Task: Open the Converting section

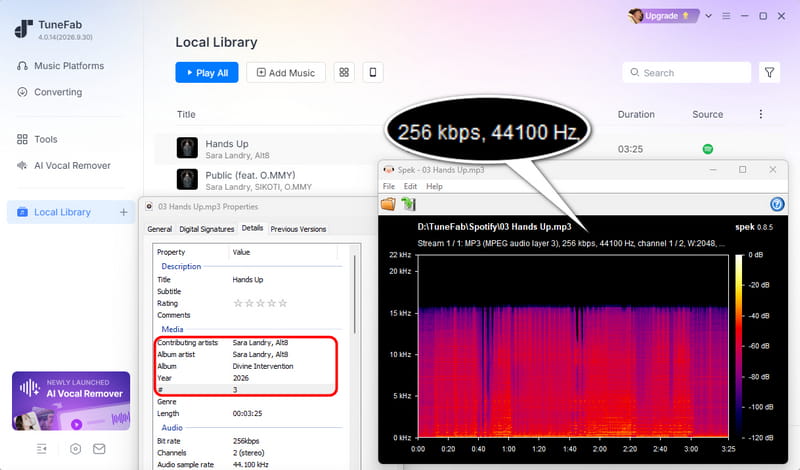Action: point(49,92)
